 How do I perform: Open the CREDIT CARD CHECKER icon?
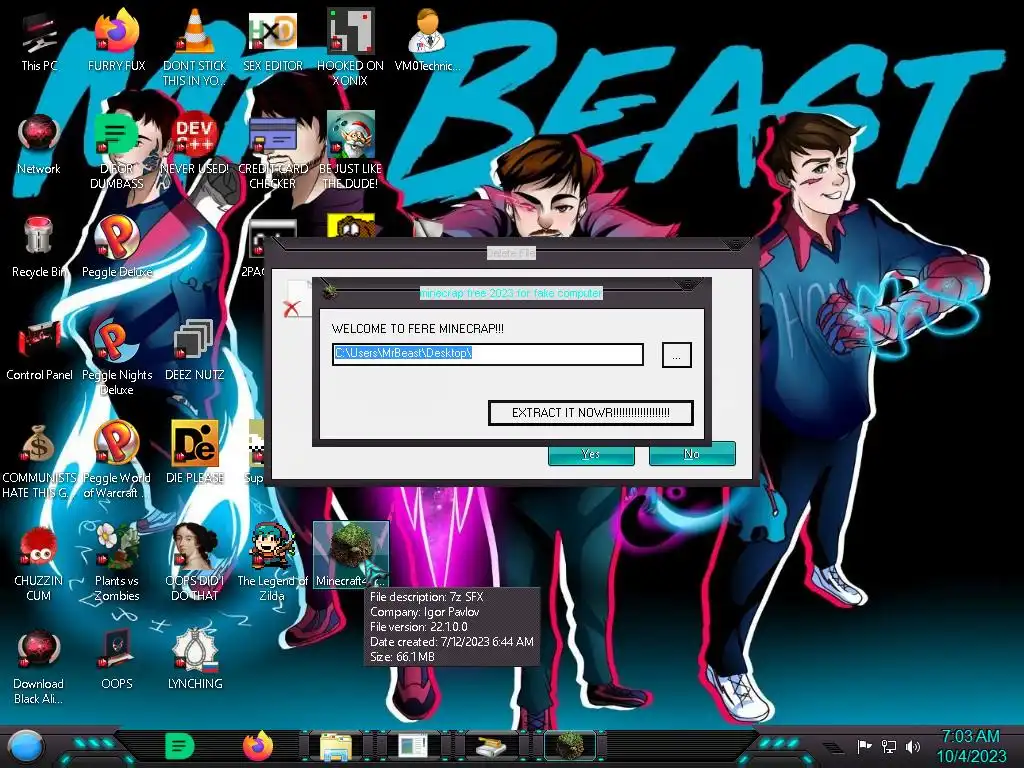273,152
